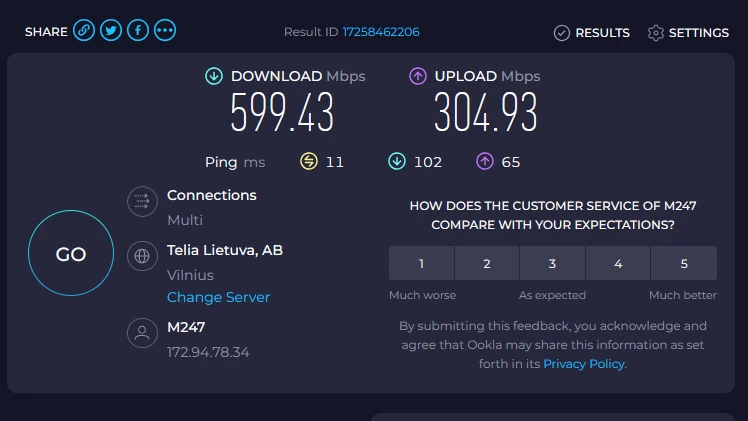Open result ID 17258462206 link
Image resolution: width=748 pixels, height=421 pixels.
tap(381, 32)
